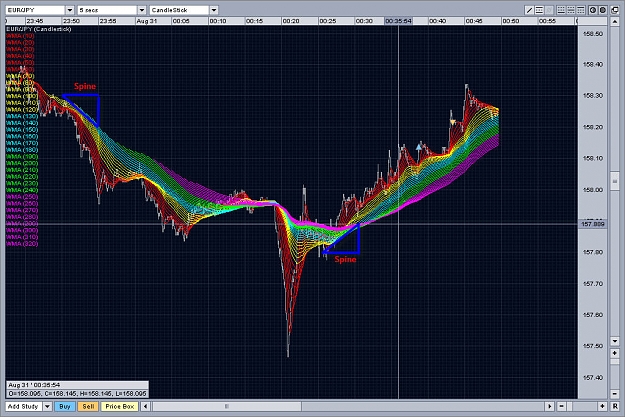Select the WMA (120) study label
Image resolution: width=625 pixels, height=417 pixels.
coord(22,110)
